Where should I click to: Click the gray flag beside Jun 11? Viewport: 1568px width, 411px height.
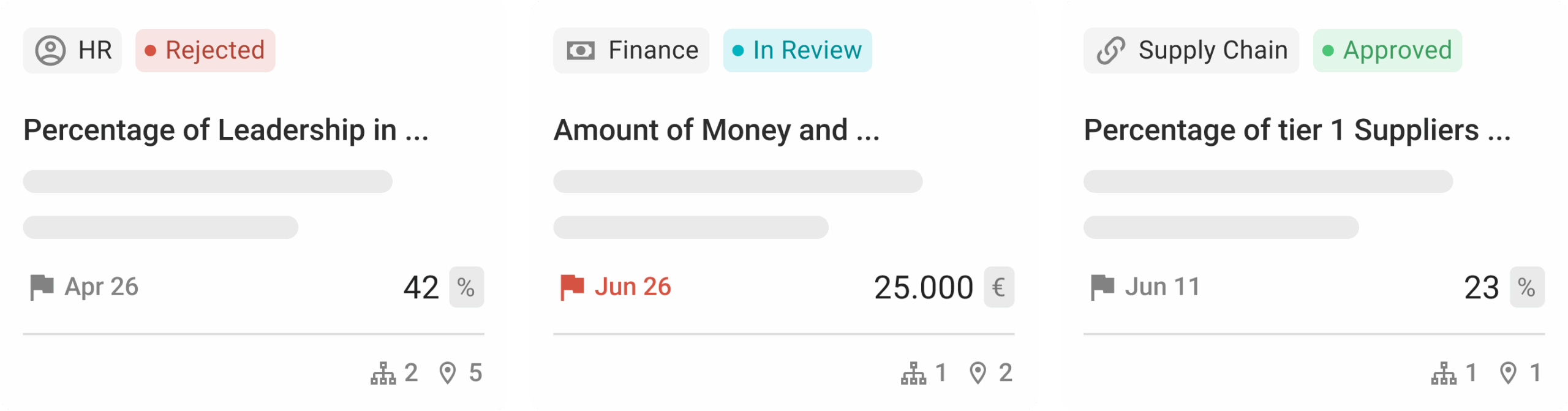pyautogui.click(x=1102, y=287)
